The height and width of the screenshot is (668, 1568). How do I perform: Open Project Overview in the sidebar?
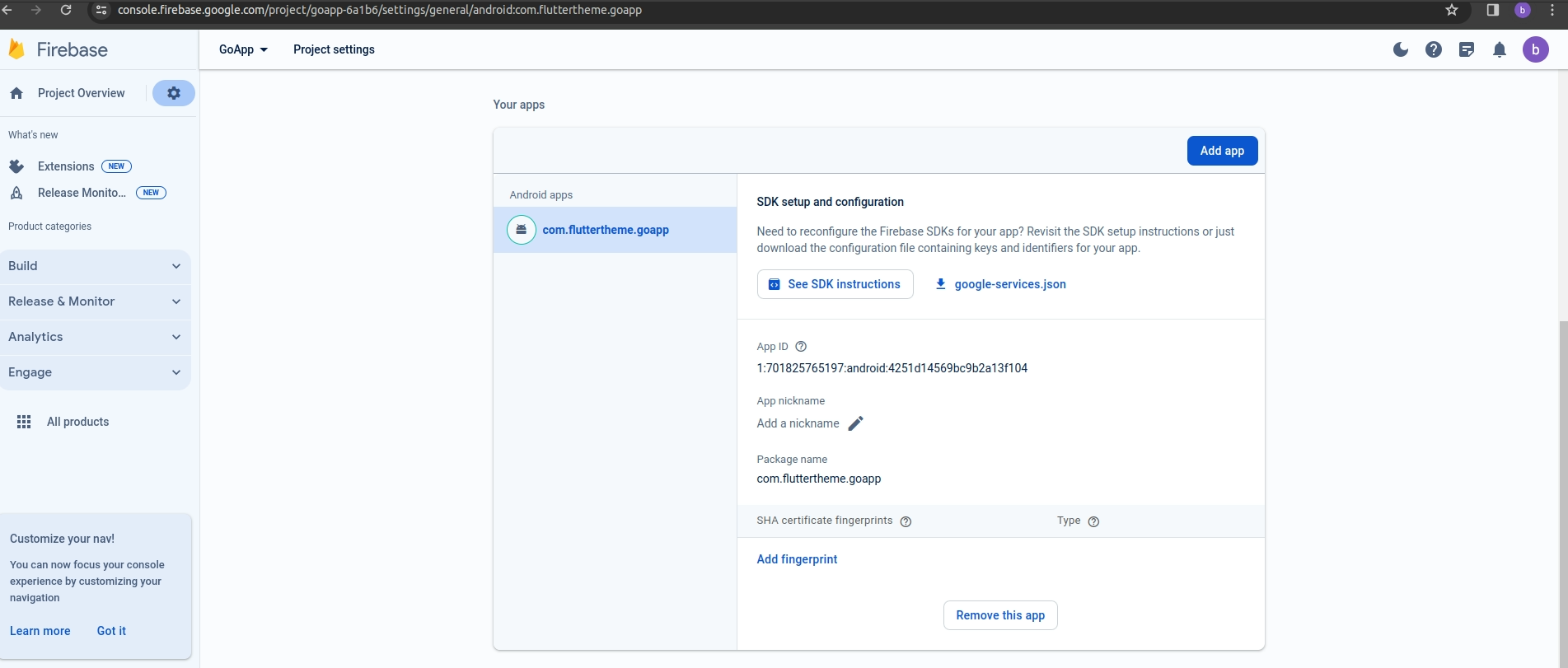pyautogui.click(x=81, y=93)
